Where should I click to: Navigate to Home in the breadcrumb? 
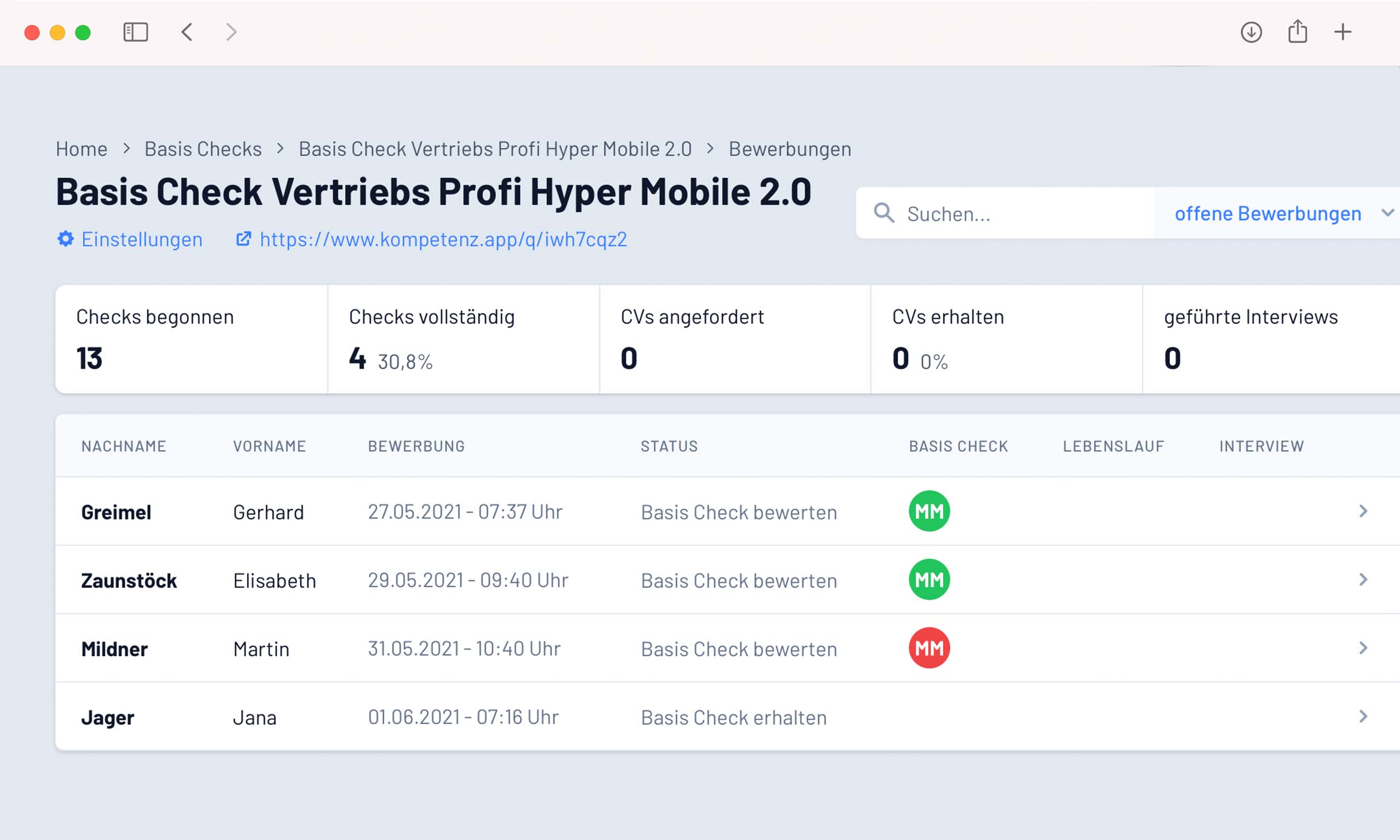(x=81, y=148)
